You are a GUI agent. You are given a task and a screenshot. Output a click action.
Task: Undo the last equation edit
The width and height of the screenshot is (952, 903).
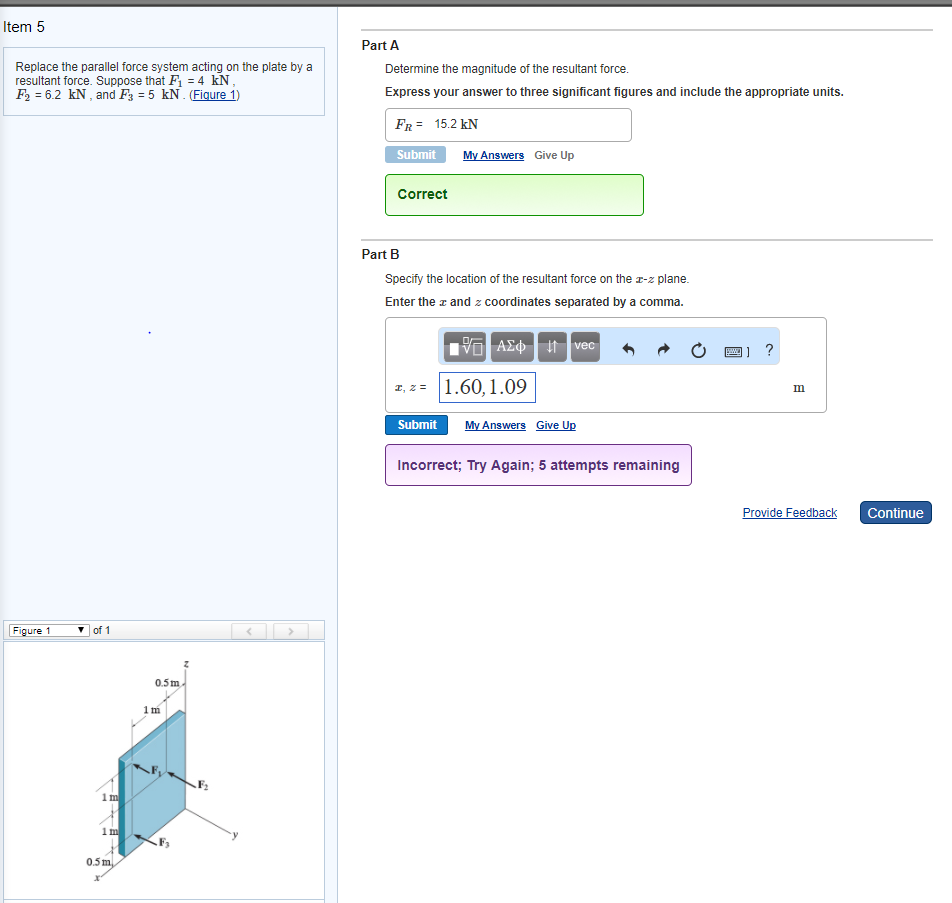point(631,347)
